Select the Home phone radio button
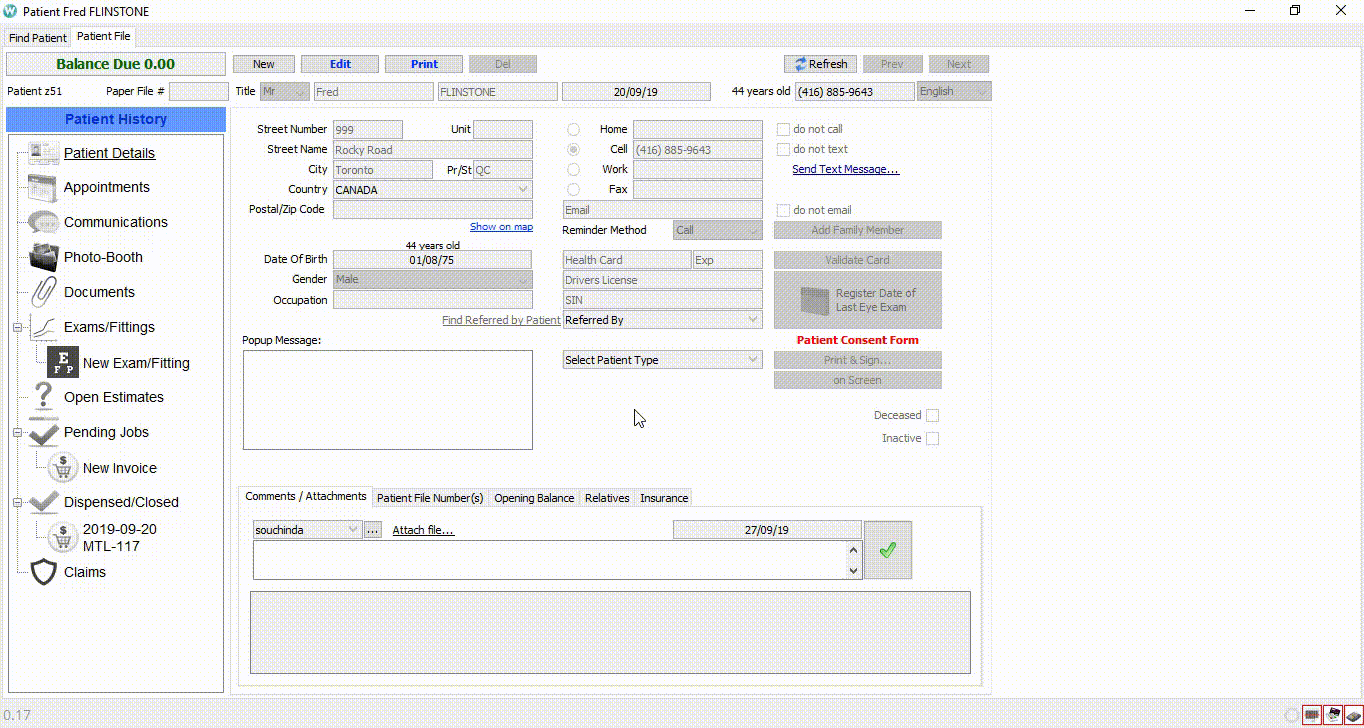 [x=573, y=129]
